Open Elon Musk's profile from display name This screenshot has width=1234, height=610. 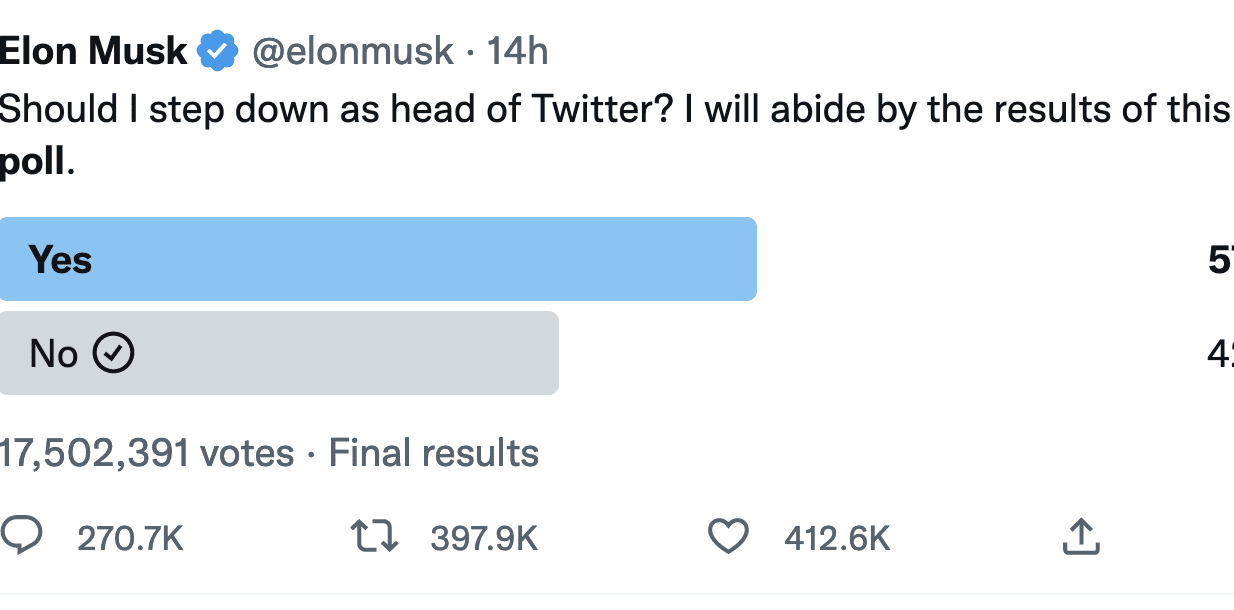coord(93,51)
